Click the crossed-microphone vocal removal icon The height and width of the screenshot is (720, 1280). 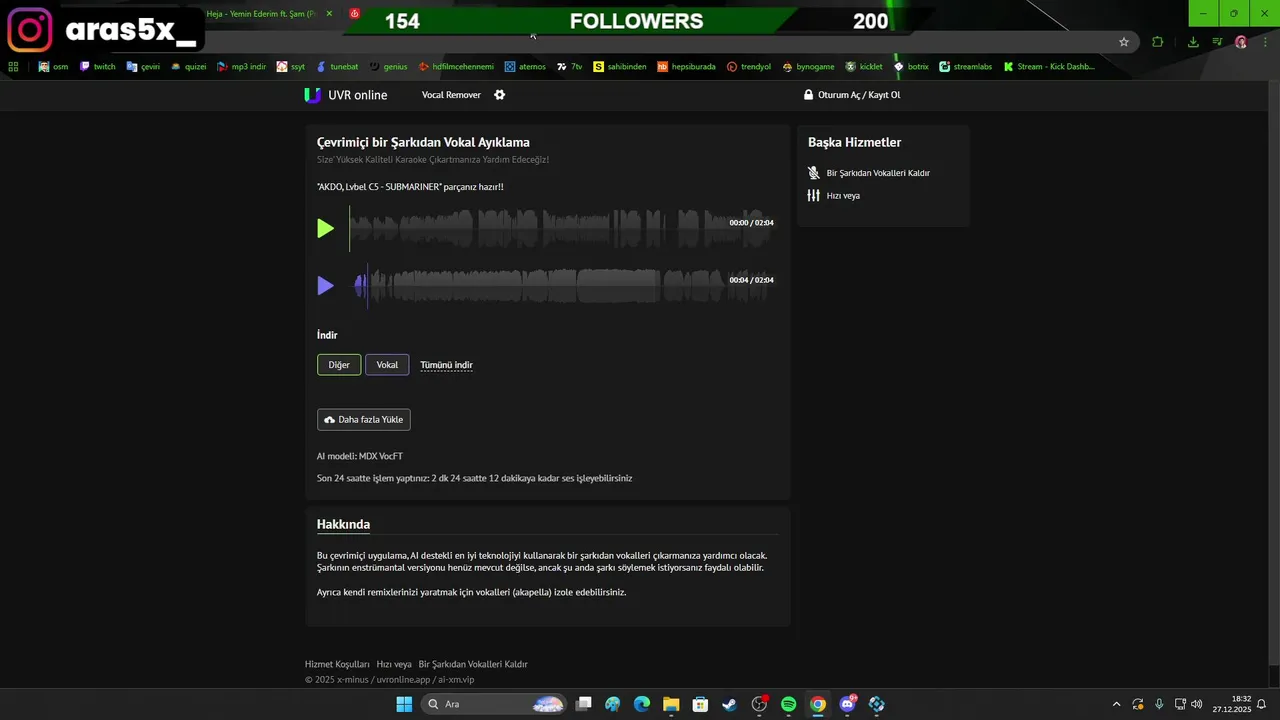click(x=814, y=173)
